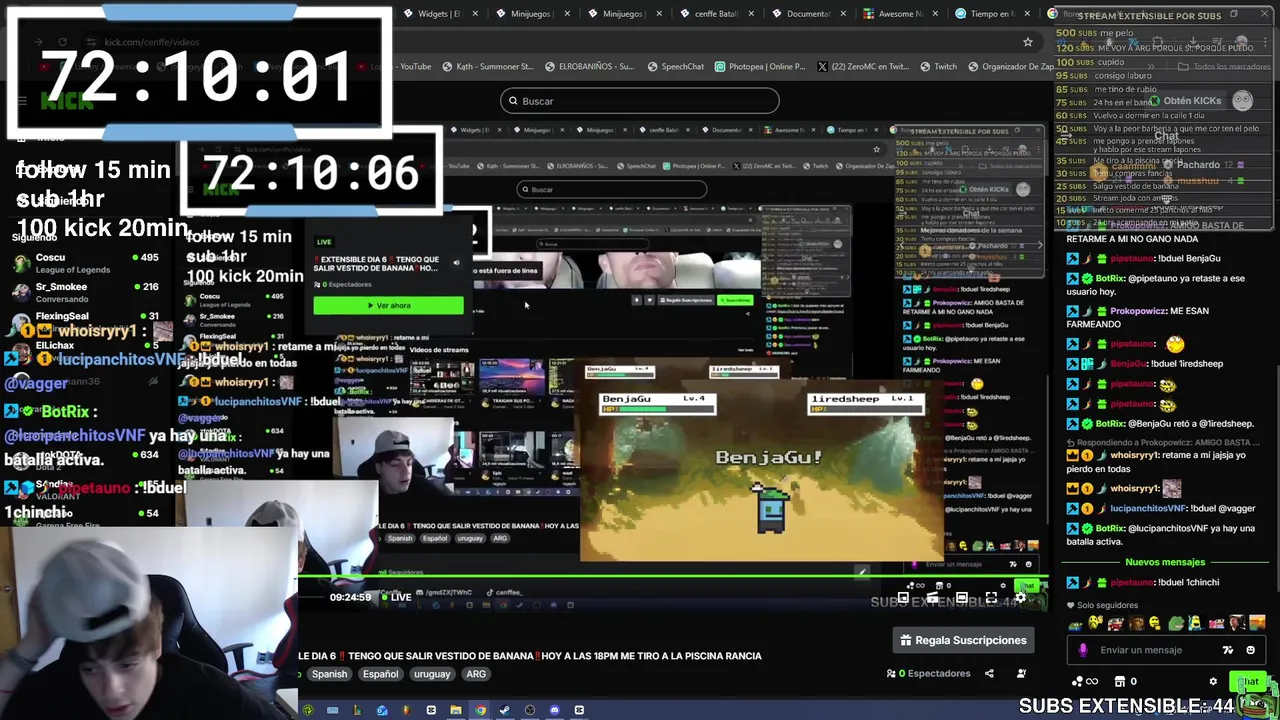Viewport: 1280px width, 720px height.
Task: Toggle fullscreen on the stream player
Action: coord(991,598)
